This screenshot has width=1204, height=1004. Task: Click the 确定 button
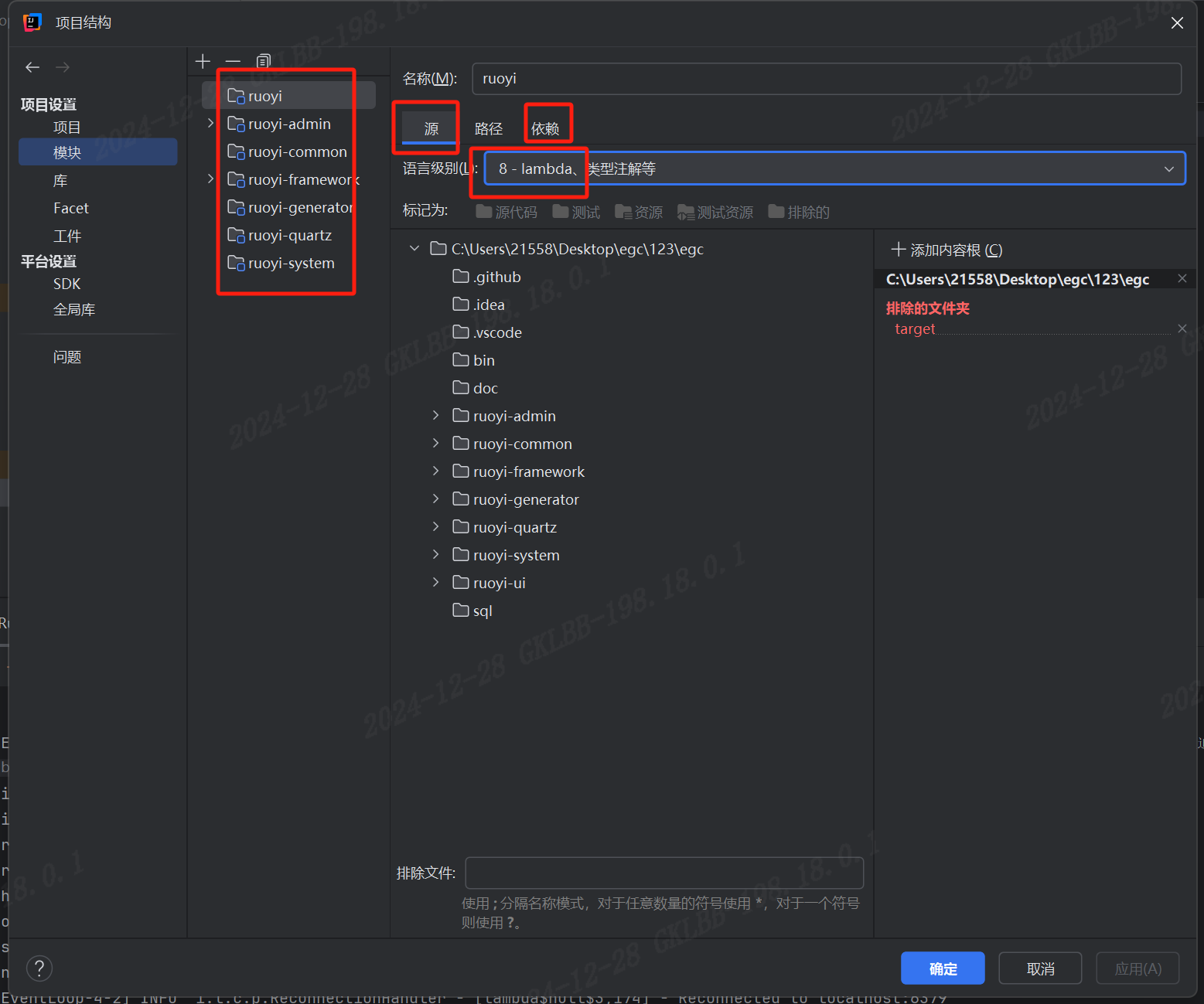pos(943,968)
